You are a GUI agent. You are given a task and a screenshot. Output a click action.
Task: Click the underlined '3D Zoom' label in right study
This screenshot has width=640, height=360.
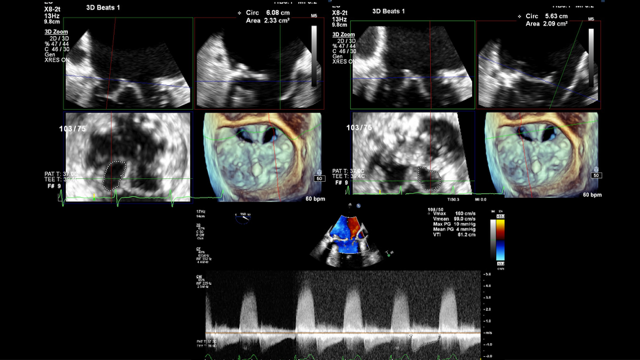pyautogui.click(x=343, y=35)
